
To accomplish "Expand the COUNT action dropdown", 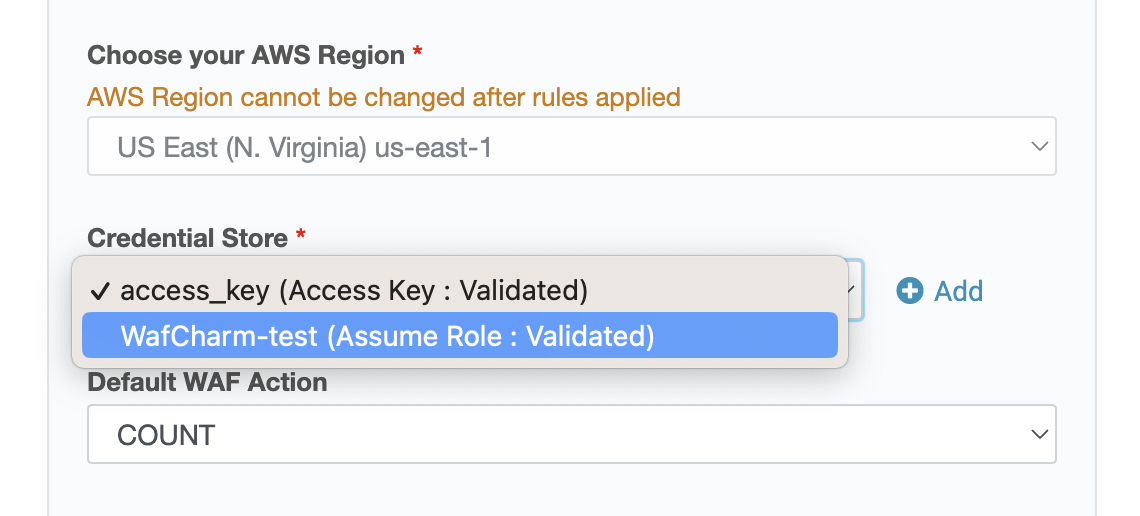I will tap(571, 434).
